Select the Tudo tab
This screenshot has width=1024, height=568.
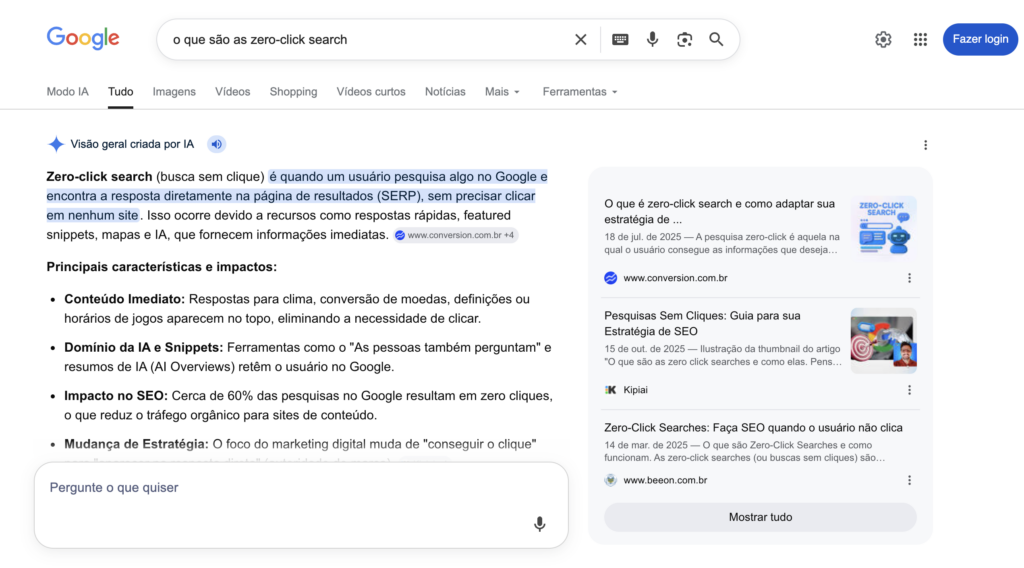[x=120, y=91]
